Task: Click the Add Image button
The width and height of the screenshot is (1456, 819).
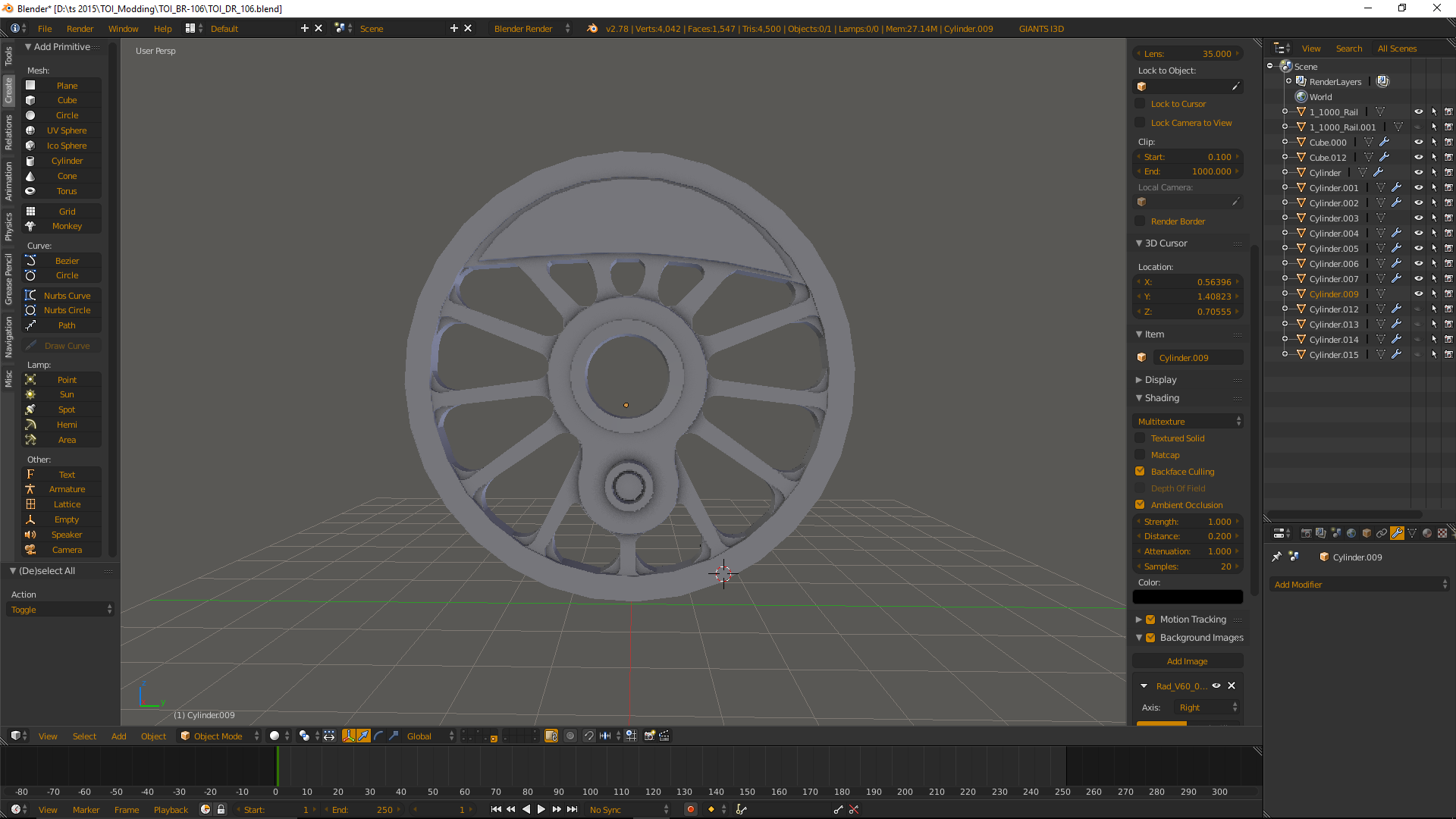Action: [x=1187, y=661]
